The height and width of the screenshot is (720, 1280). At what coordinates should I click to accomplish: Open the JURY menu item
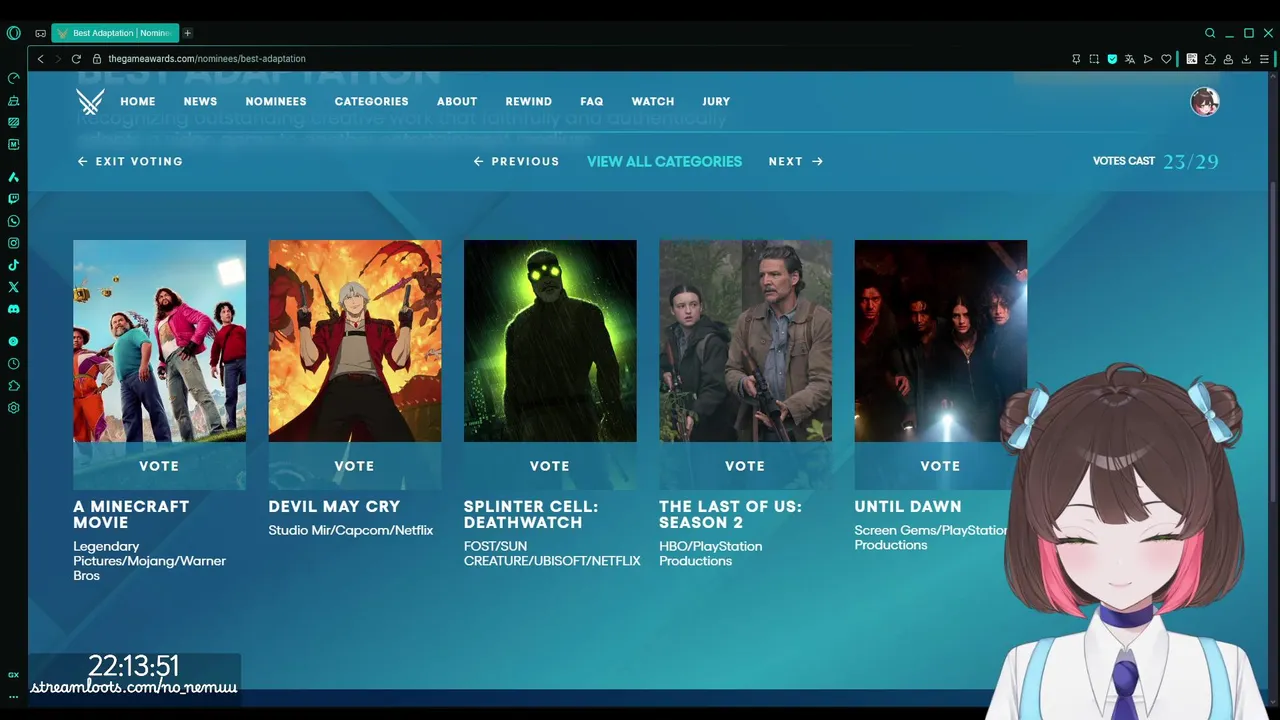click(716, 101)
